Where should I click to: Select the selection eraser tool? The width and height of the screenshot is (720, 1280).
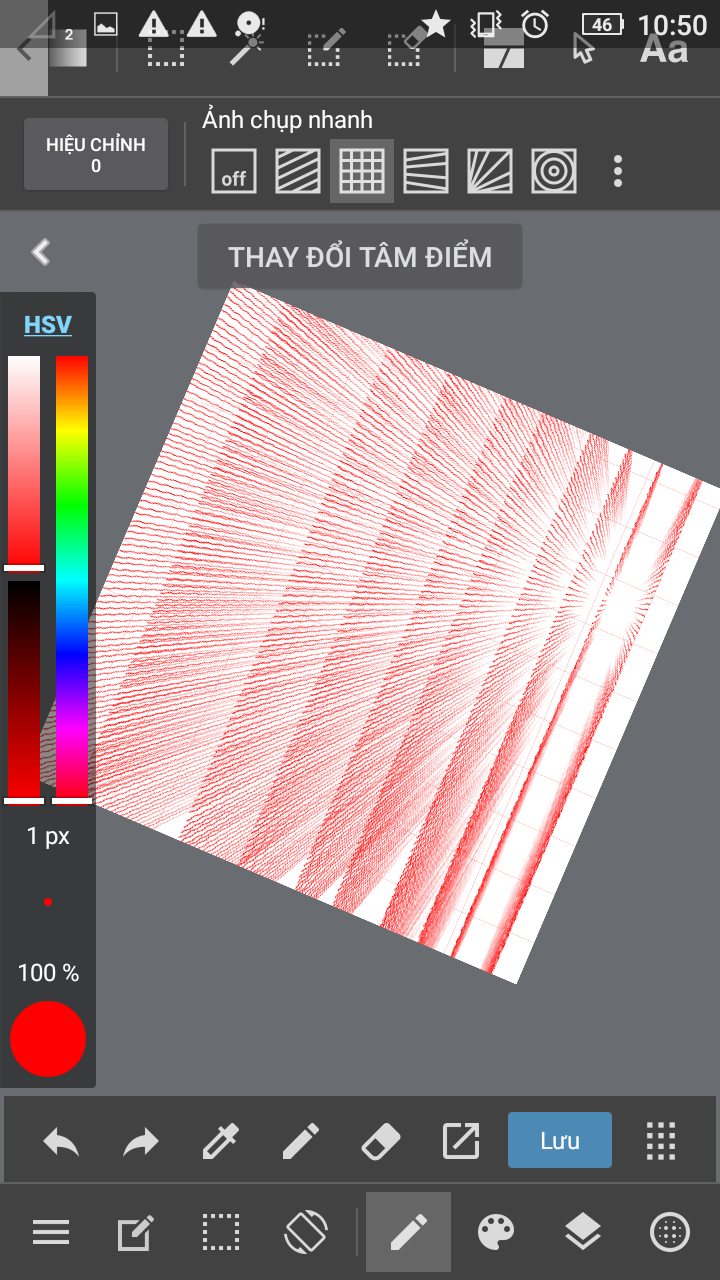coord(405,48)
